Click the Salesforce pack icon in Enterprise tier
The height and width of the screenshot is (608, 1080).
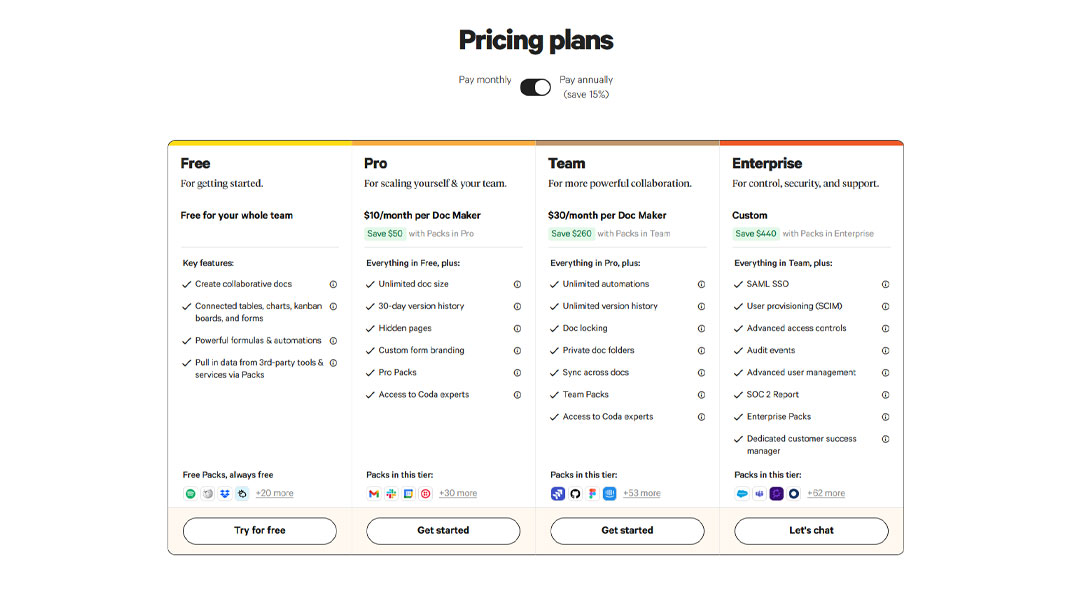(x=742, y=494)
